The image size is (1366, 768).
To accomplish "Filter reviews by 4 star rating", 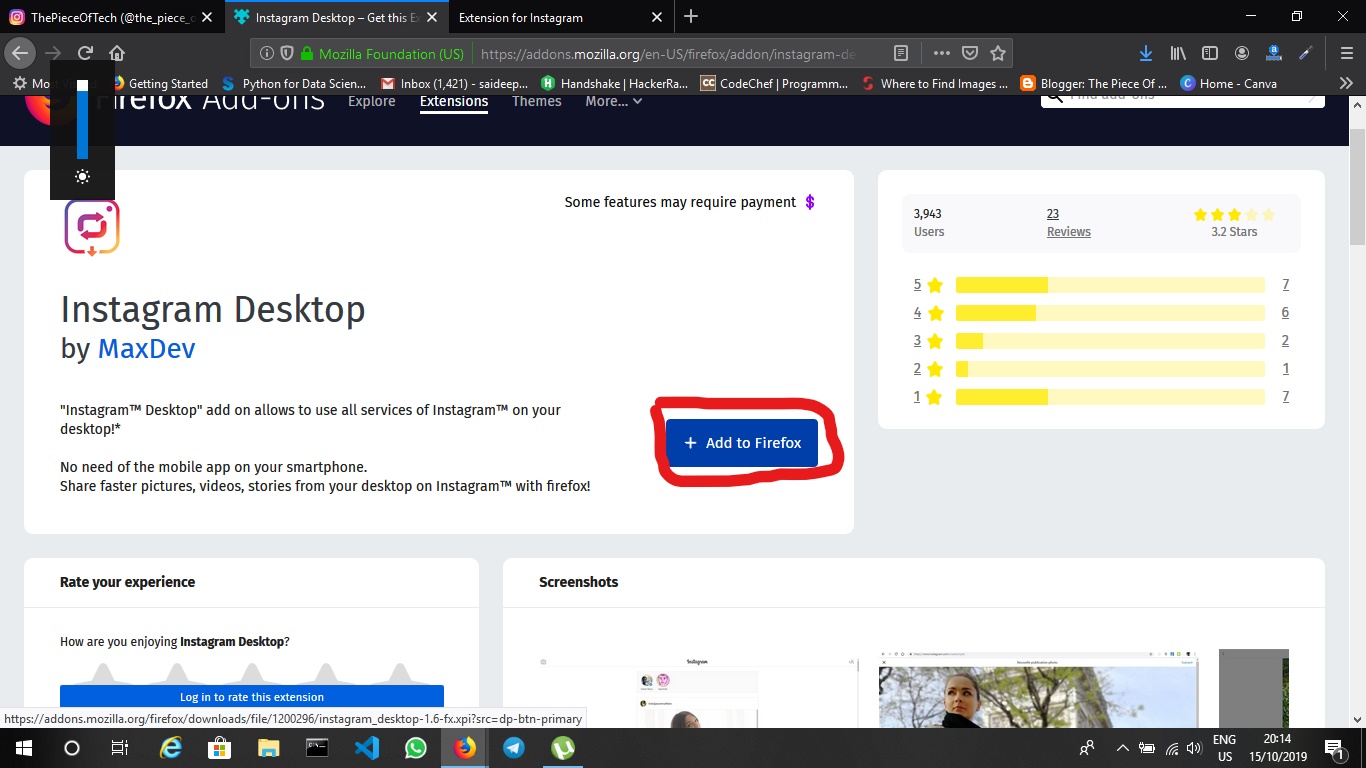I will [x=928, y=313].
